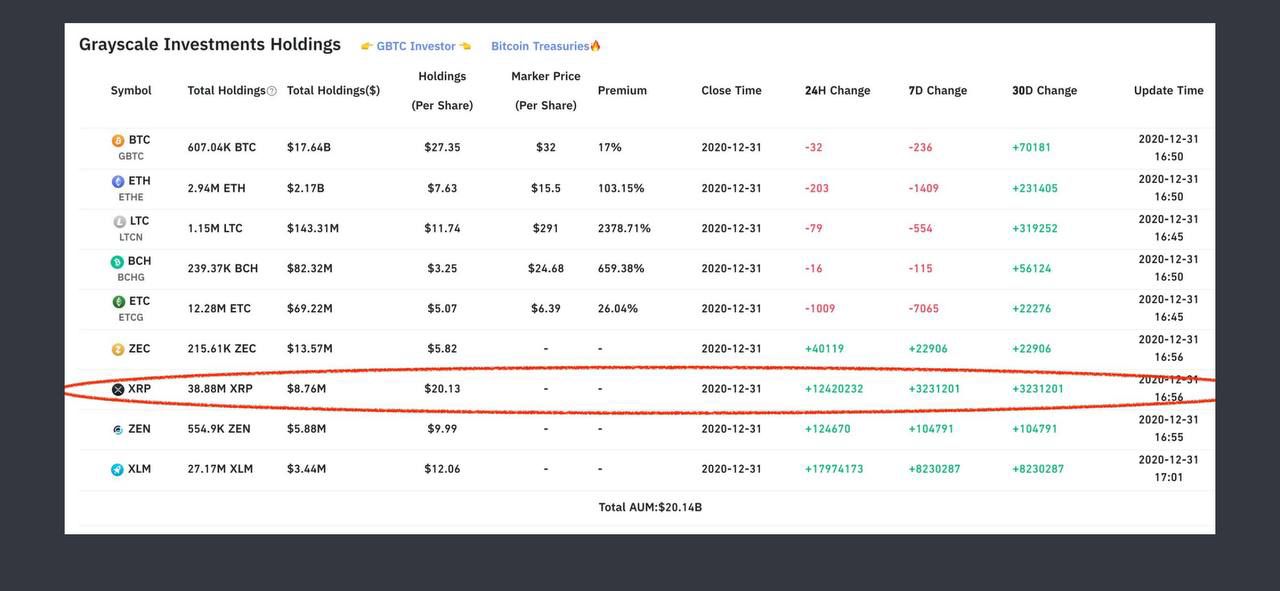Click the LTC coin icon
This screenshot has height=591, width=1280.
pos(120,222)
